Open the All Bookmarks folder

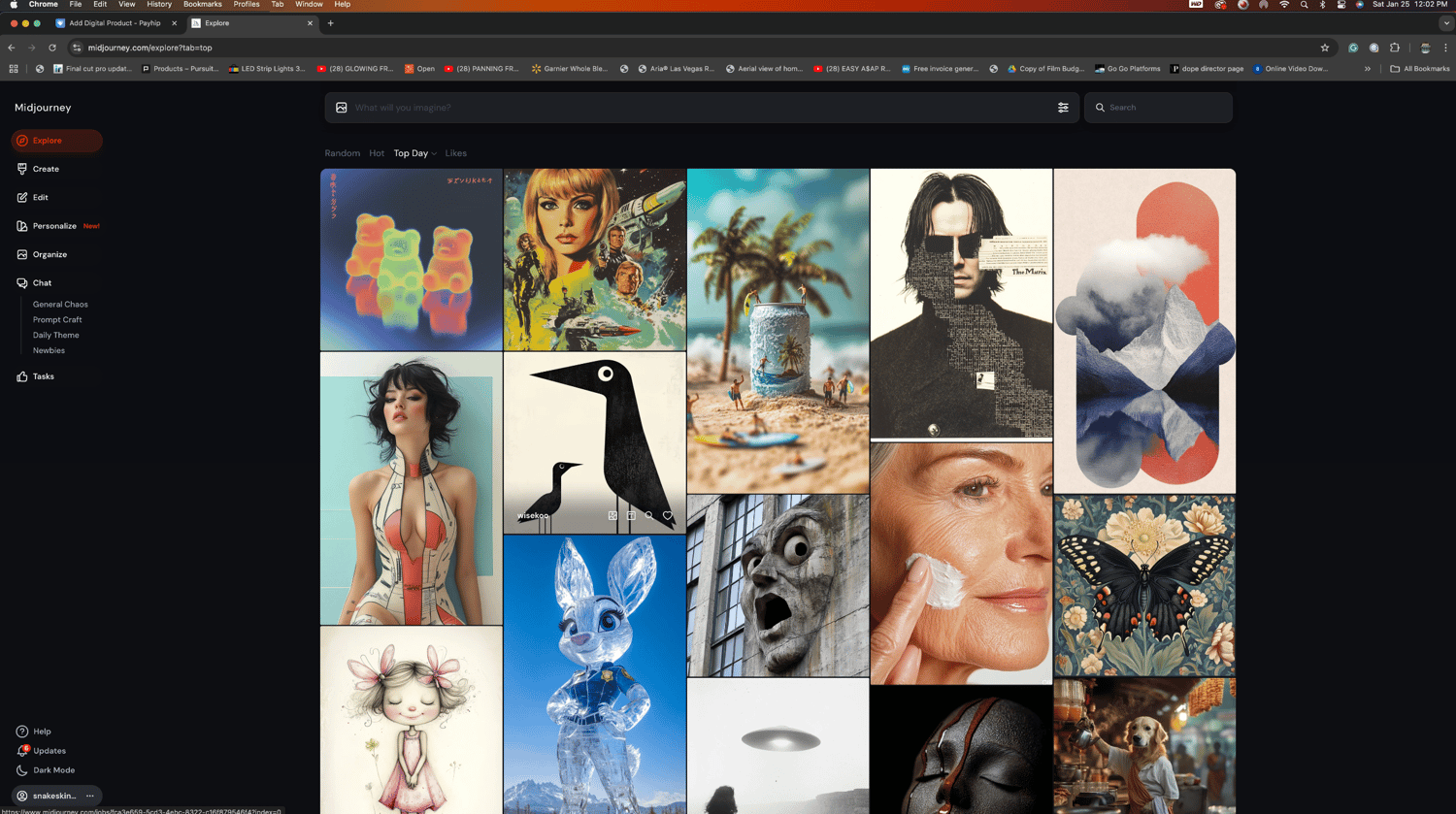tap(1420, 69)
